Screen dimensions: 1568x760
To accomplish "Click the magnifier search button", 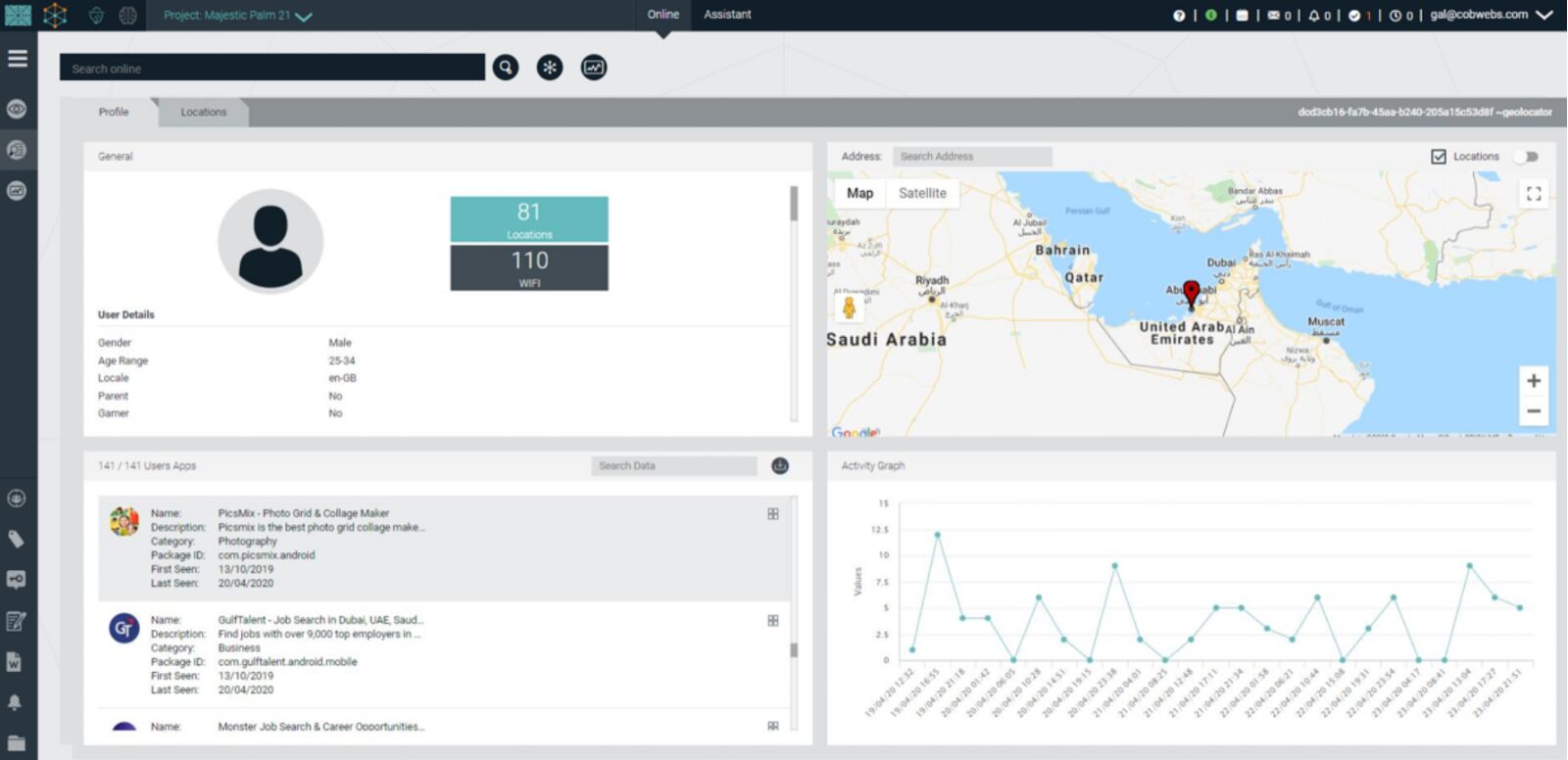I will (x=506, y=68).
